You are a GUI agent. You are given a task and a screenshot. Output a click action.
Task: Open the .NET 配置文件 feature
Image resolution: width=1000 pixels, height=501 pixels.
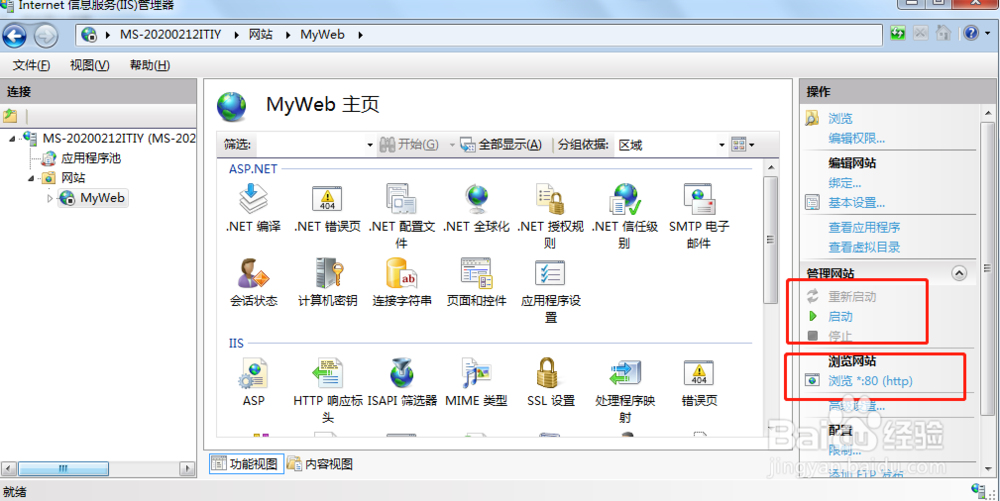(401, 215)
